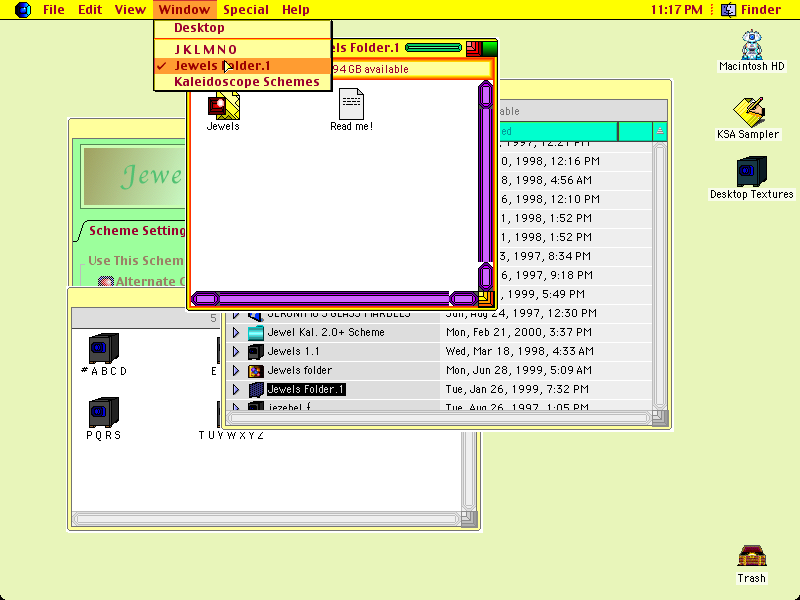This screenshot has width=800, height=600.
Task: Click the menu bar clock showing 11:17 PM
Action: pos(677,10)
